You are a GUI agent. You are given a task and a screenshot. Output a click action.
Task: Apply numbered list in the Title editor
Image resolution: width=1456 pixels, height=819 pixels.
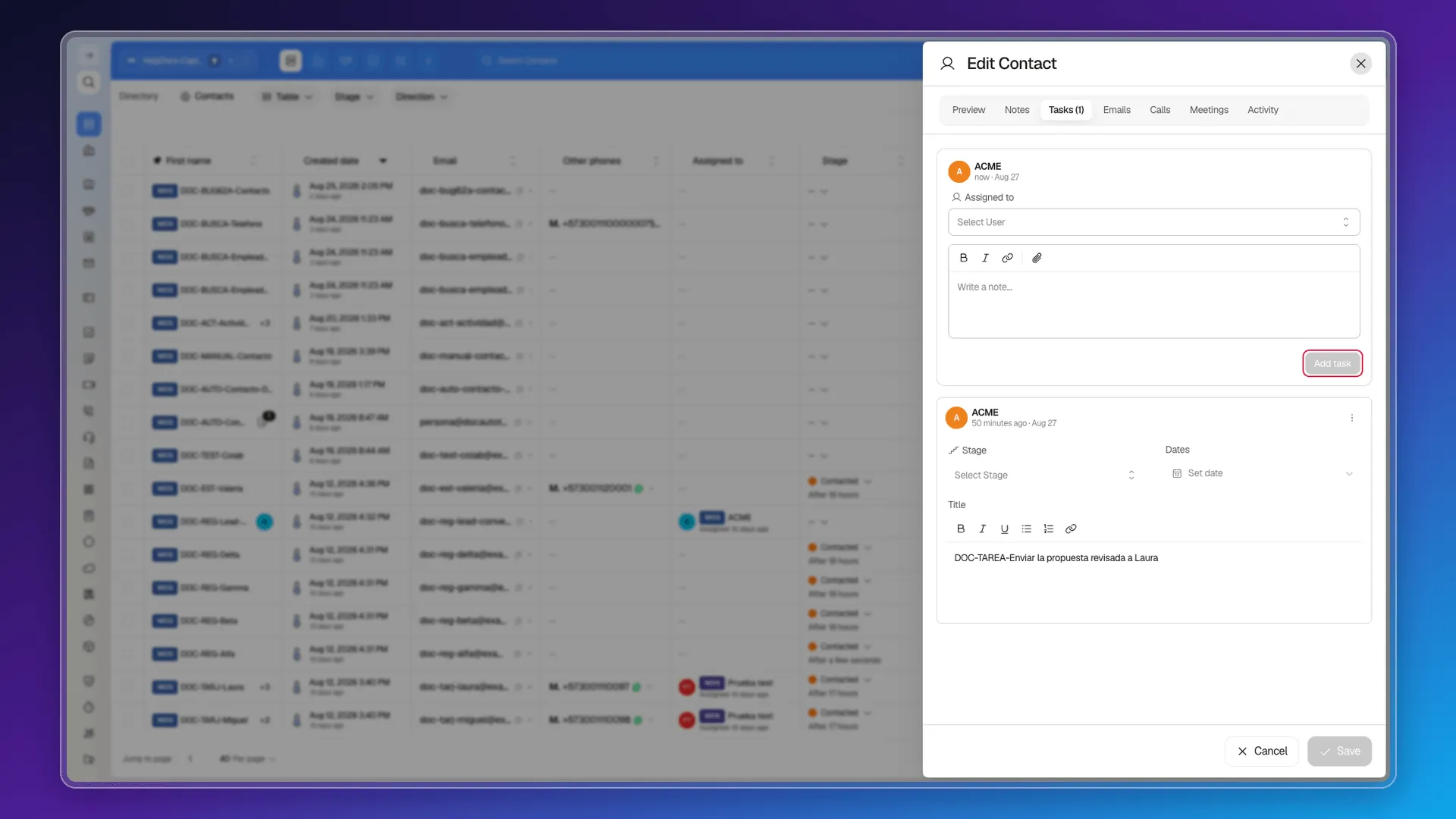(1049, 529)
